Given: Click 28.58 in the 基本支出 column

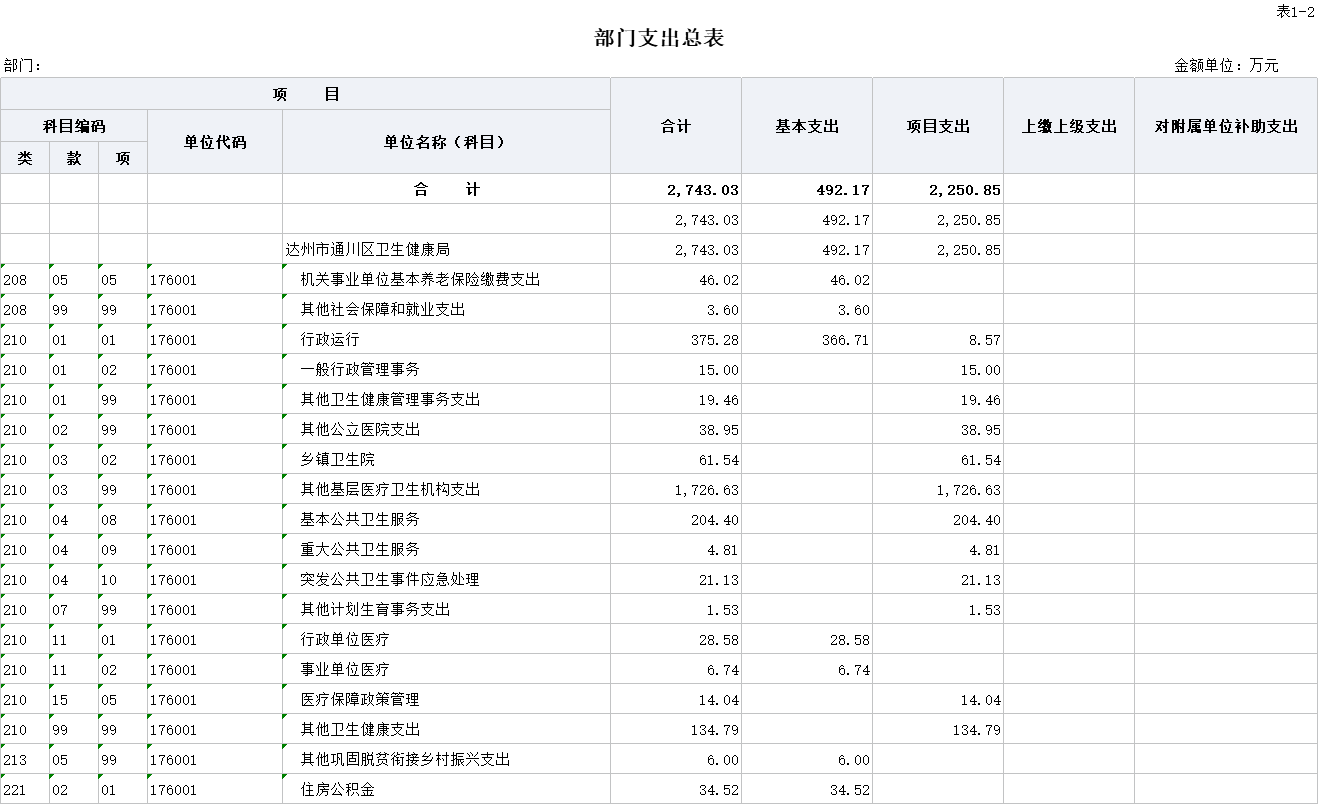Looking at the screenshot, I should tap(850, 640).
